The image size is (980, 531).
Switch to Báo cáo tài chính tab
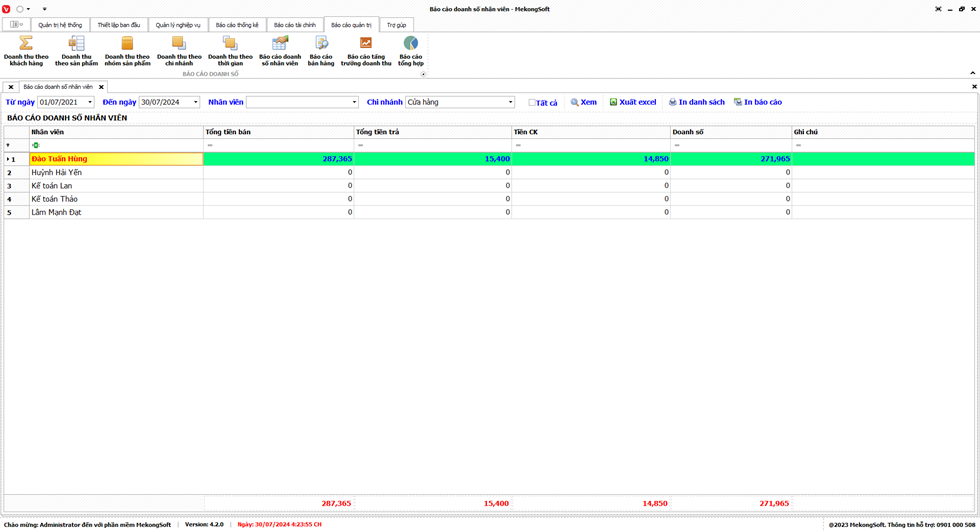pyautogui.click(x=294, y=25)
